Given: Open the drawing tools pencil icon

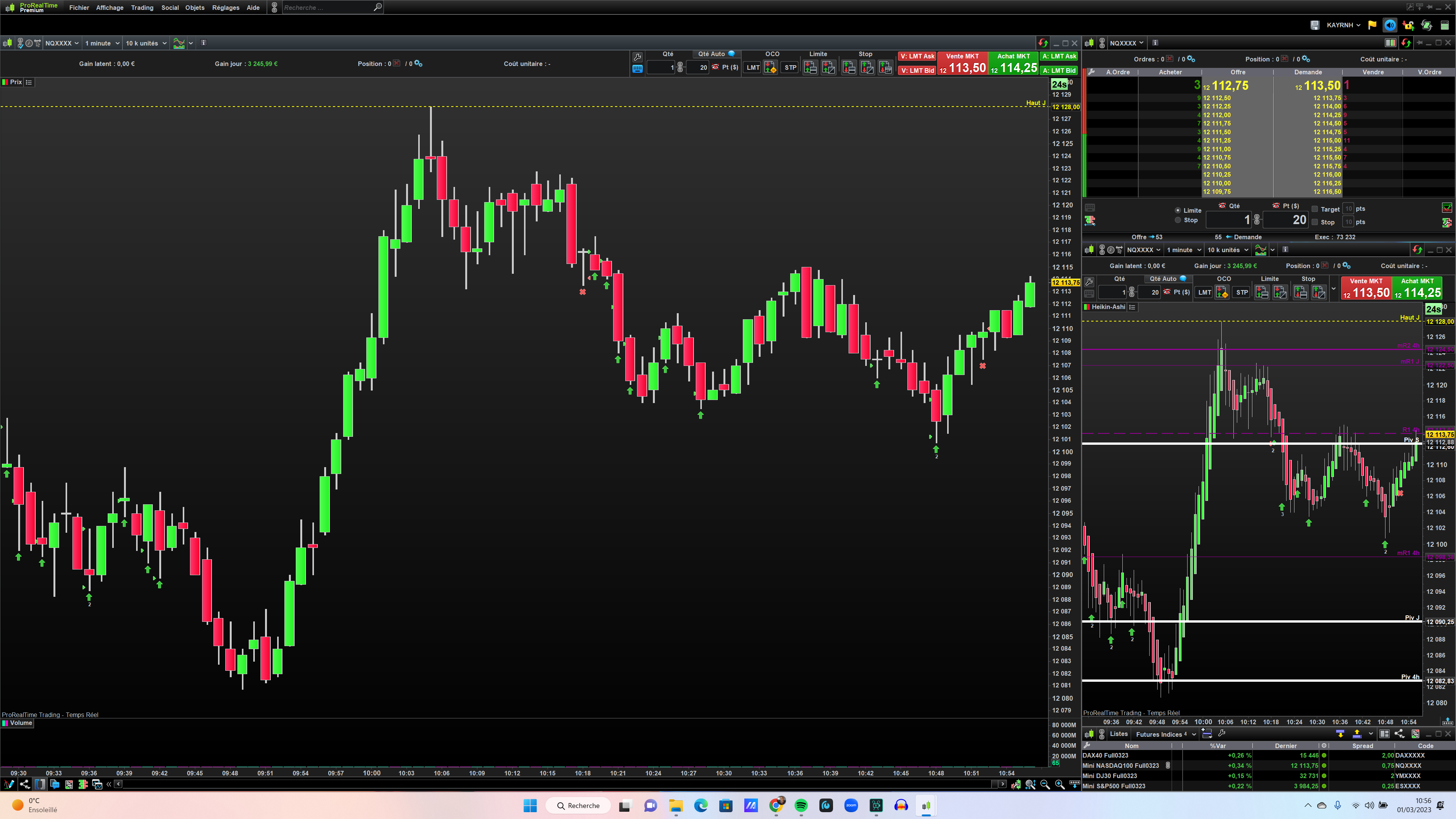Looking at the screenshot, I should click(9, 784).
